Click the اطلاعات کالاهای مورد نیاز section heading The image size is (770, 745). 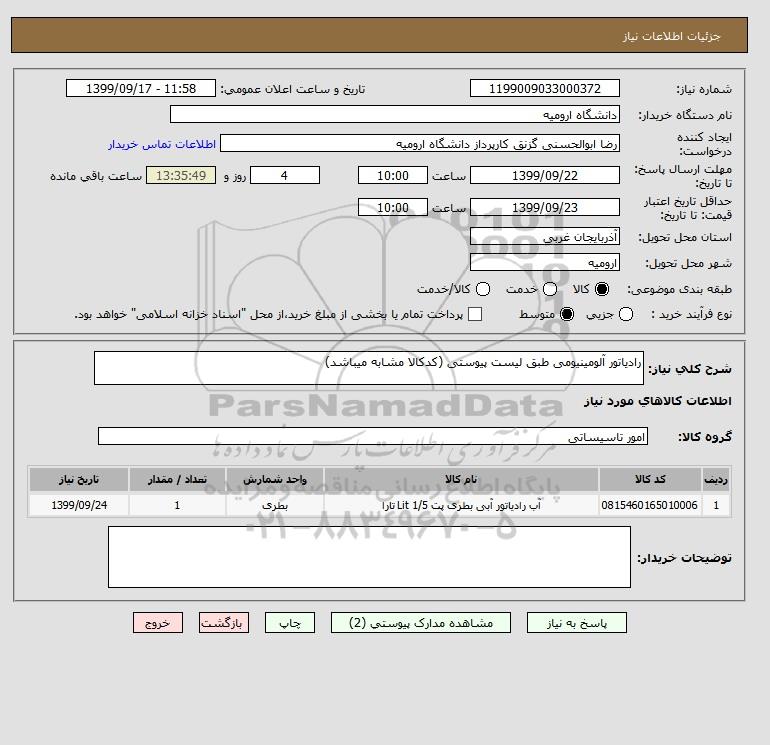658,401
